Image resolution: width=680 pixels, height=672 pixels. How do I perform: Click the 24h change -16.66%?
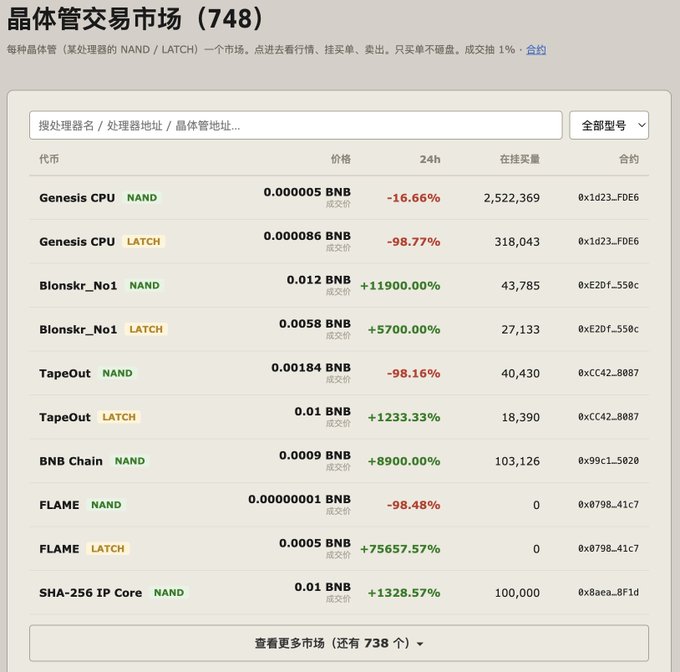[413, 198]
